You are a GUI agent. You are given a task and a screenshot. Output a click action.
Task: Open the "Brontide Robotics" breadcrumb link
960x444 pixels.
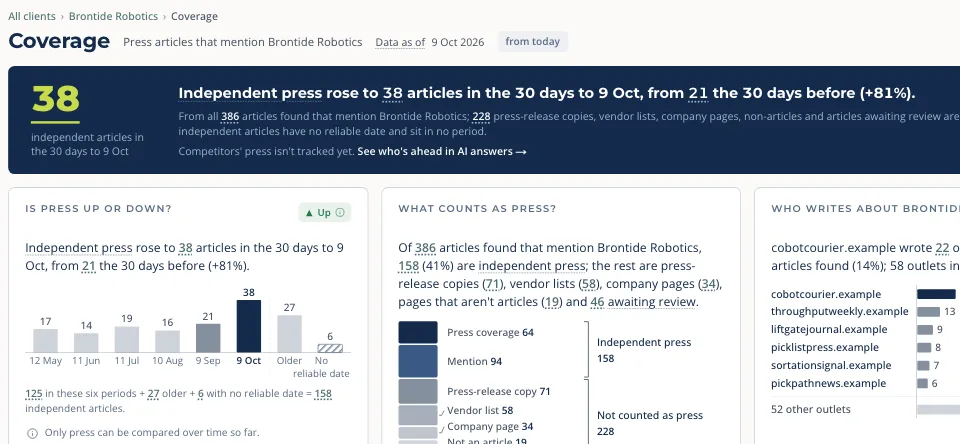[113, 17]
